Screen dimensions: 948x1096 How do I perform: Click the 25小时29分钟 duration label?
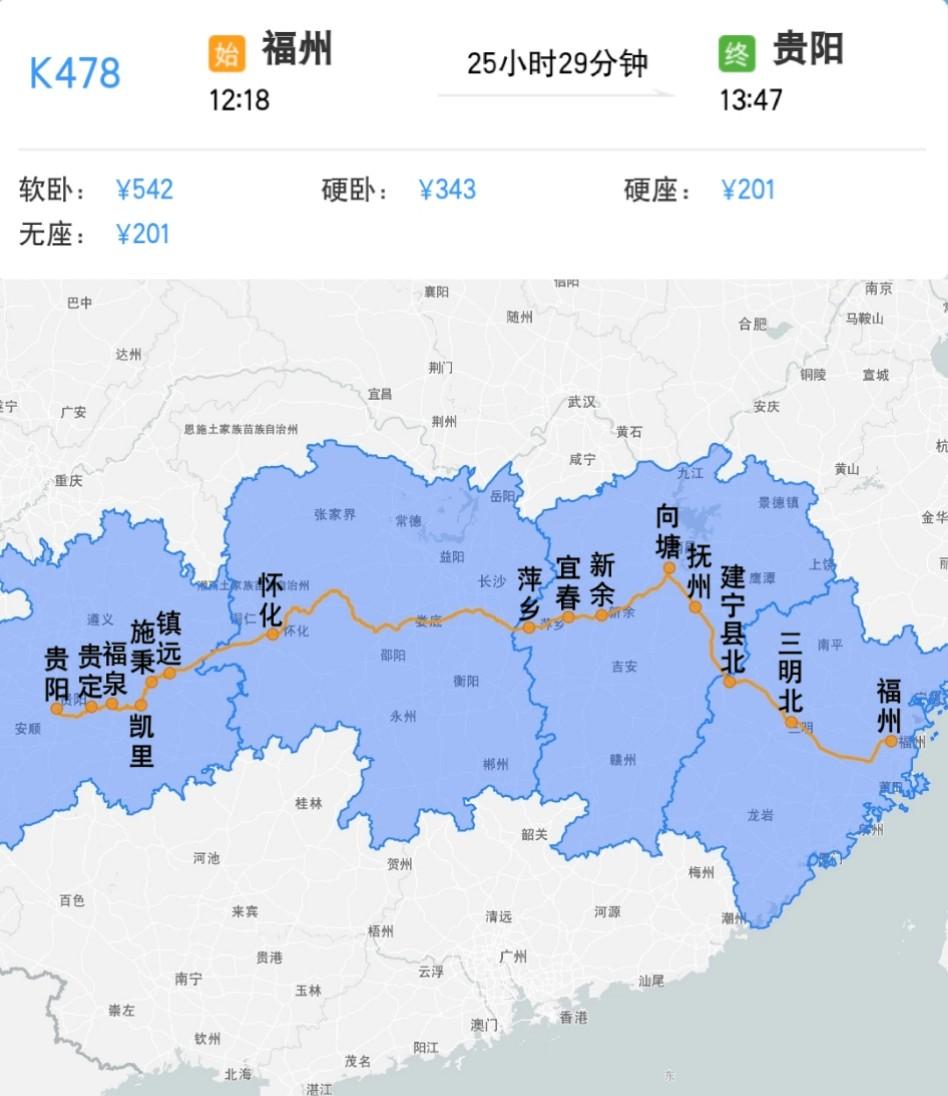pyautogui.click(x=556, y=62)
